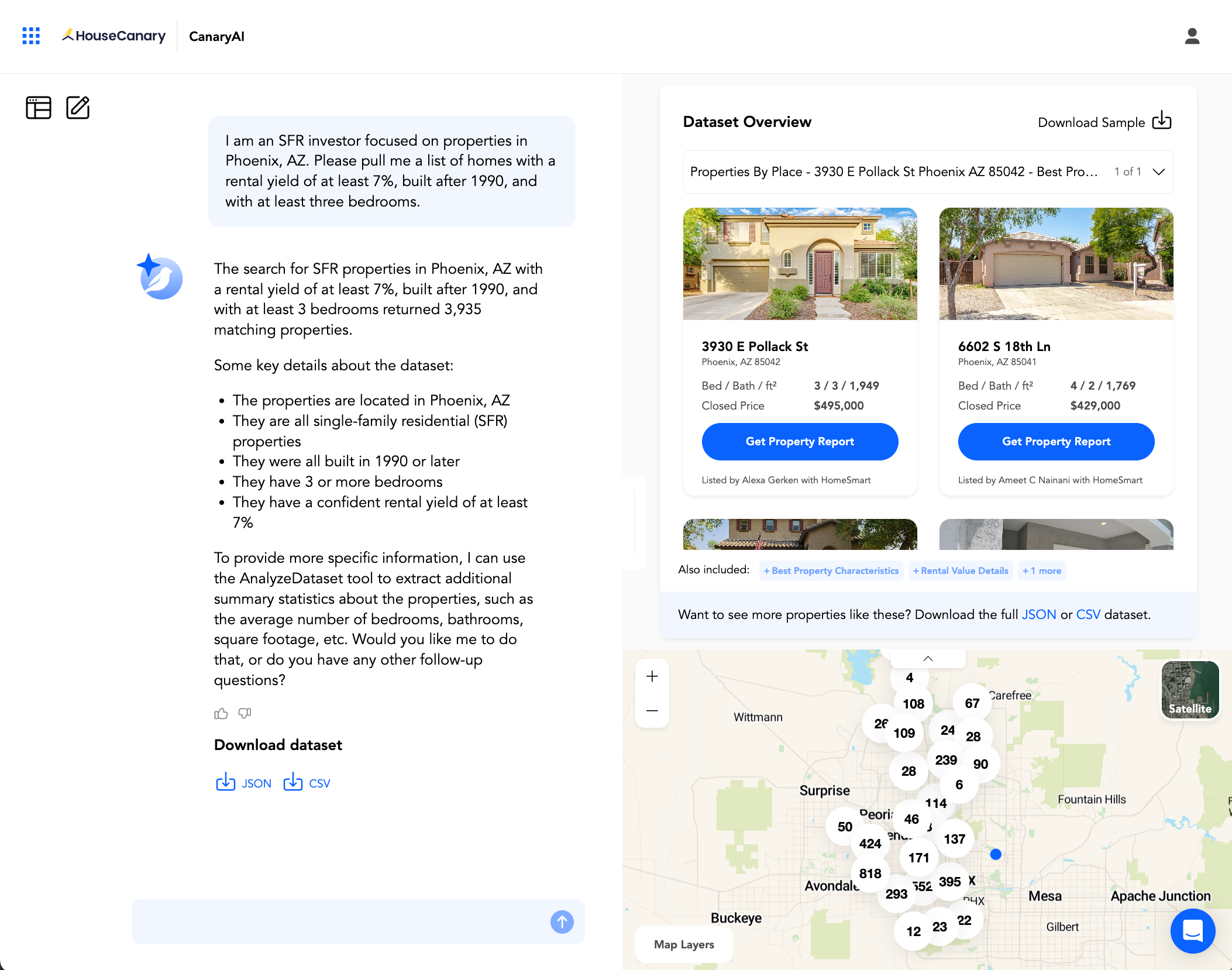Get Property Report for 3930 E Pollack St
This screenshot has height=970, width=1232.
coord(800,442)
